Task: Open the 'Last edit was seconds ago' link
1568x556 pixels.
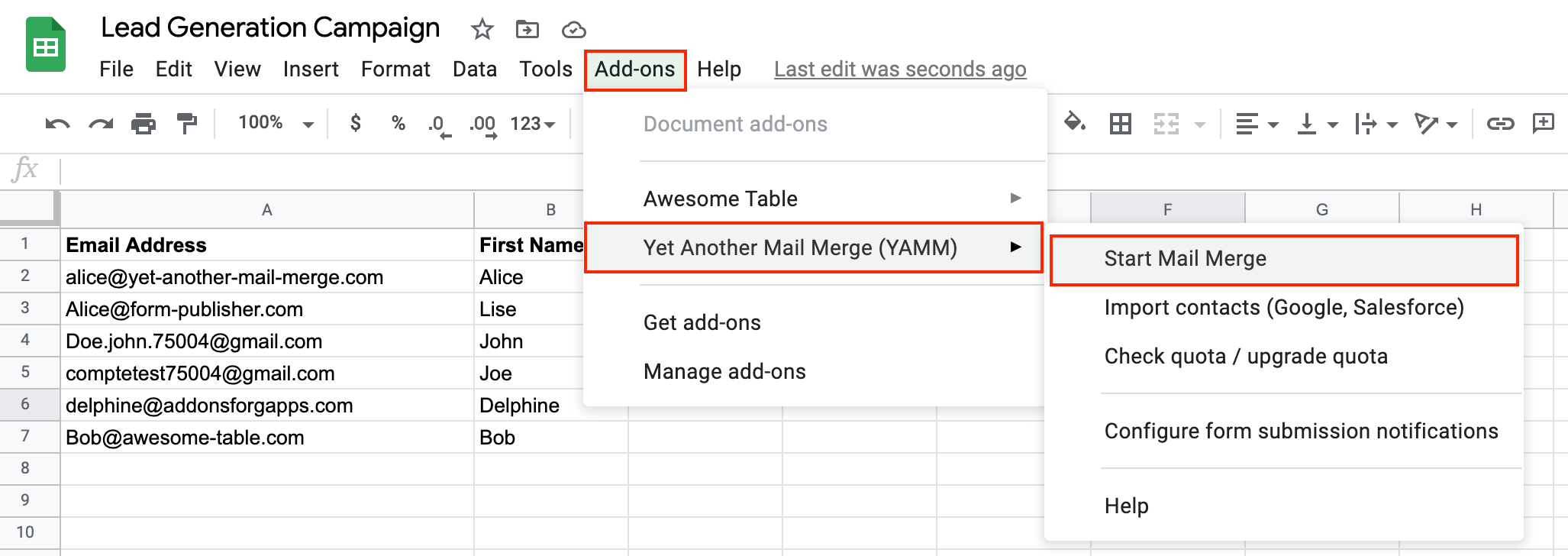Action: (899, 69)
